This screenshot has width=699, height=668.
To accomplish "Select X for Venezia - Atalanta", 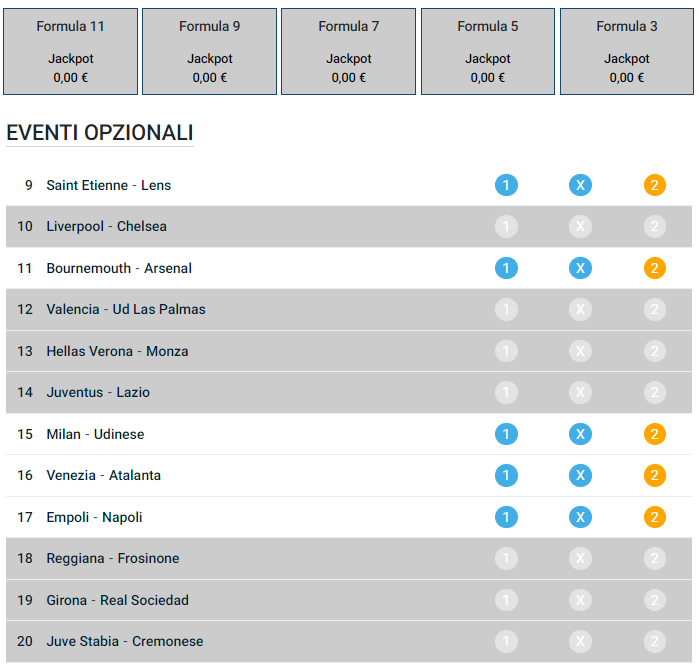I will click(580, 475).
